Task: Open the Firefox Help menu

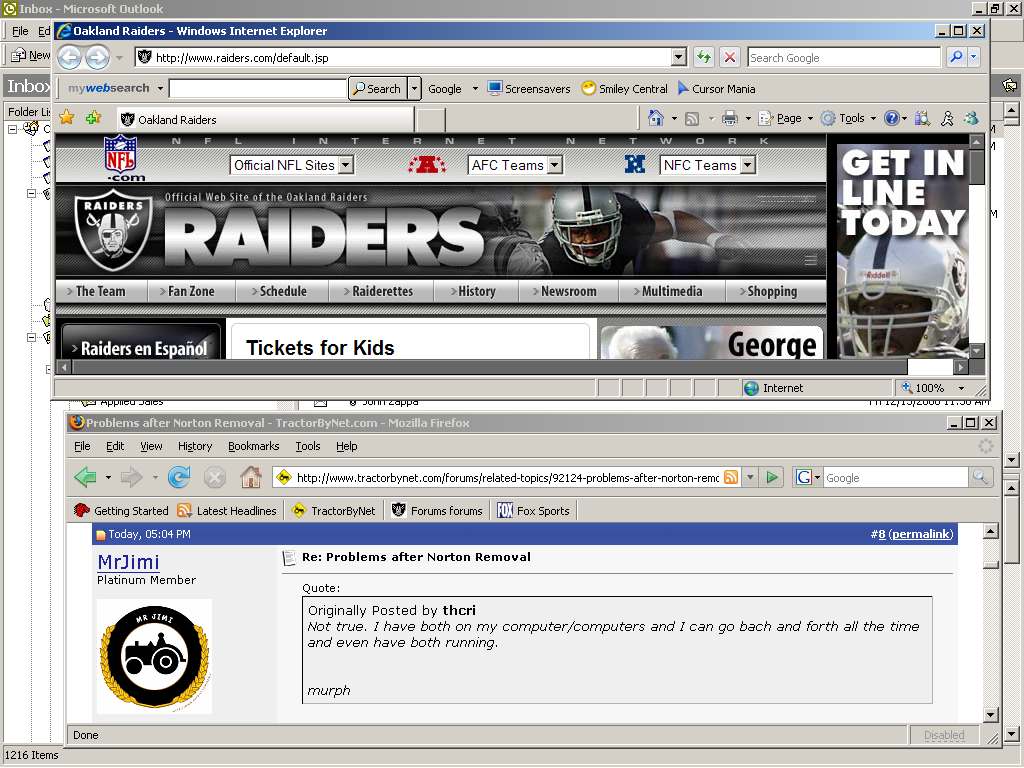Action: coord(346,446)
